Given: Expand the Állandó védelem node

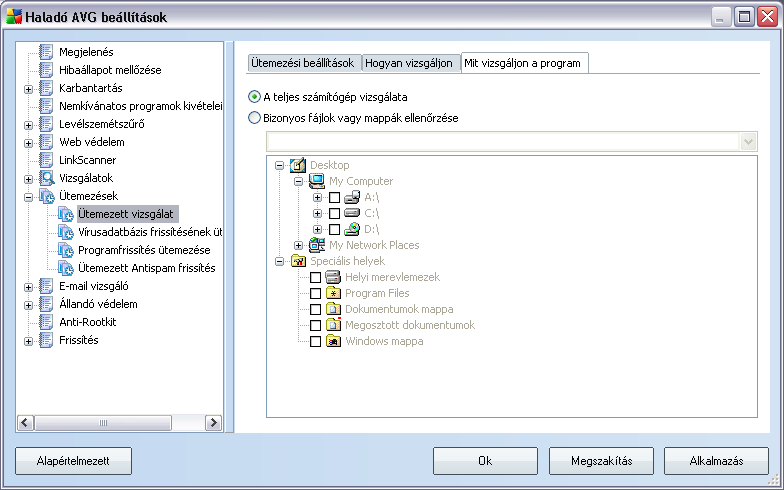Looking at the screenshot, I should click(28, 305).
